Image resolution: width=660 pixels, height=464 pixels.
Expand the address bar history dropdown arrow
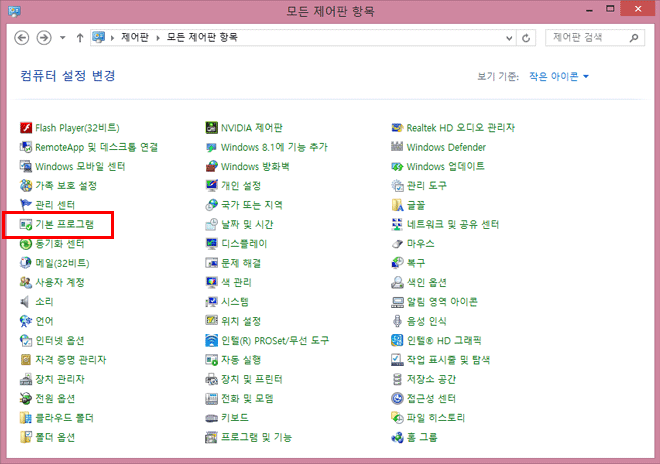click(509, 38)
